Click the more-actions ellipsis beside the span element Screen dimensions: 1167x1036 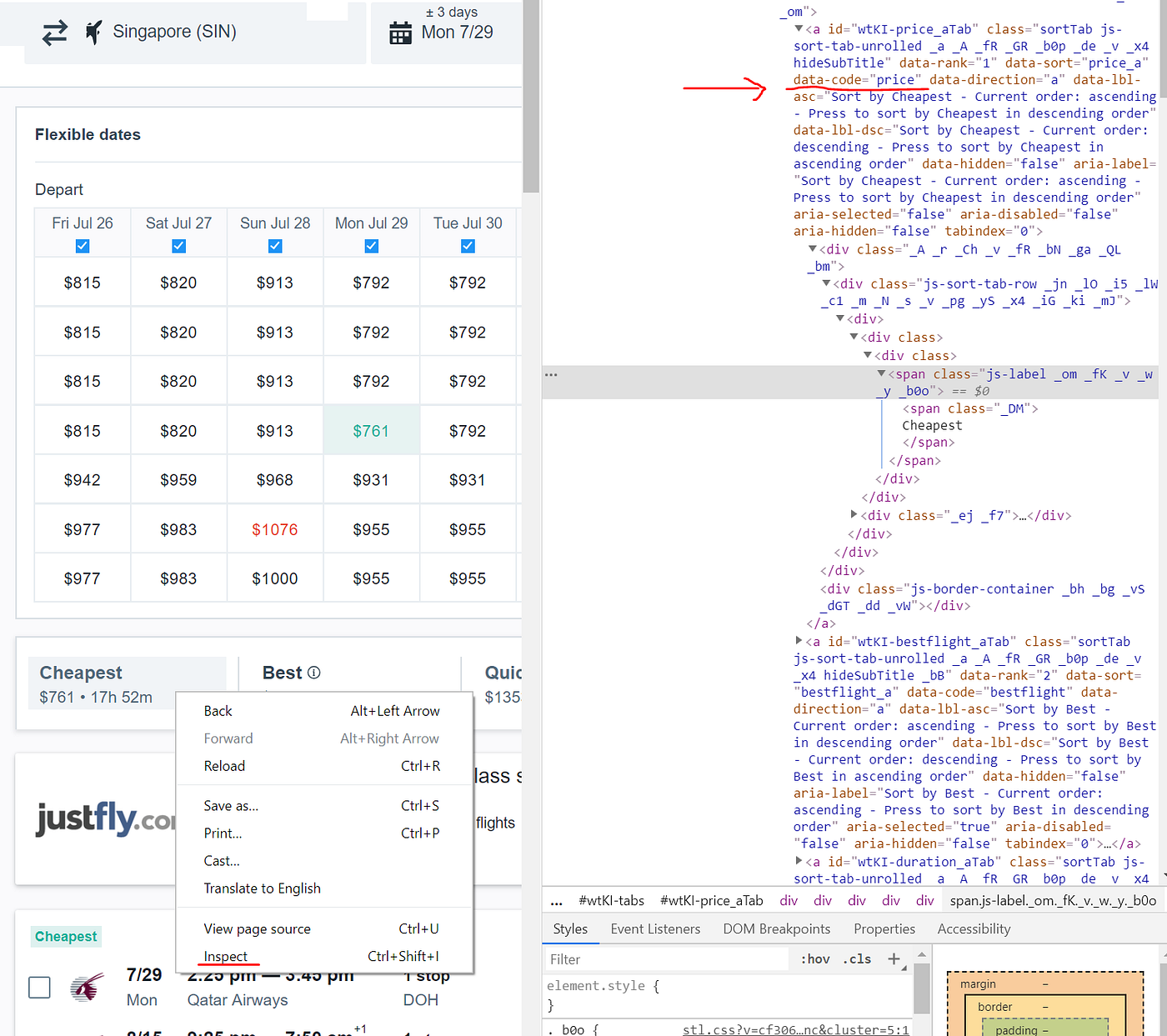(x=550, y=373)
